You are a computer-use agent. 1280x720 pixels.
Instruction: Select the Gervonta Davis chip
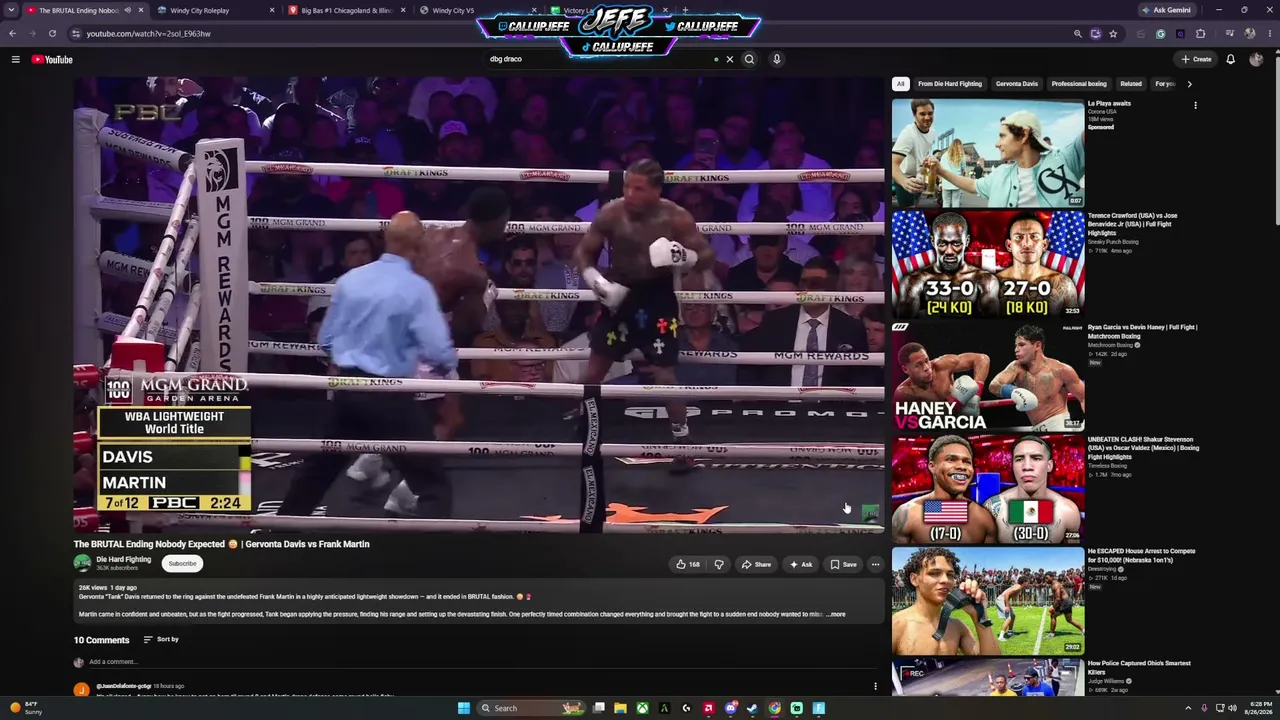(1017, 84)
